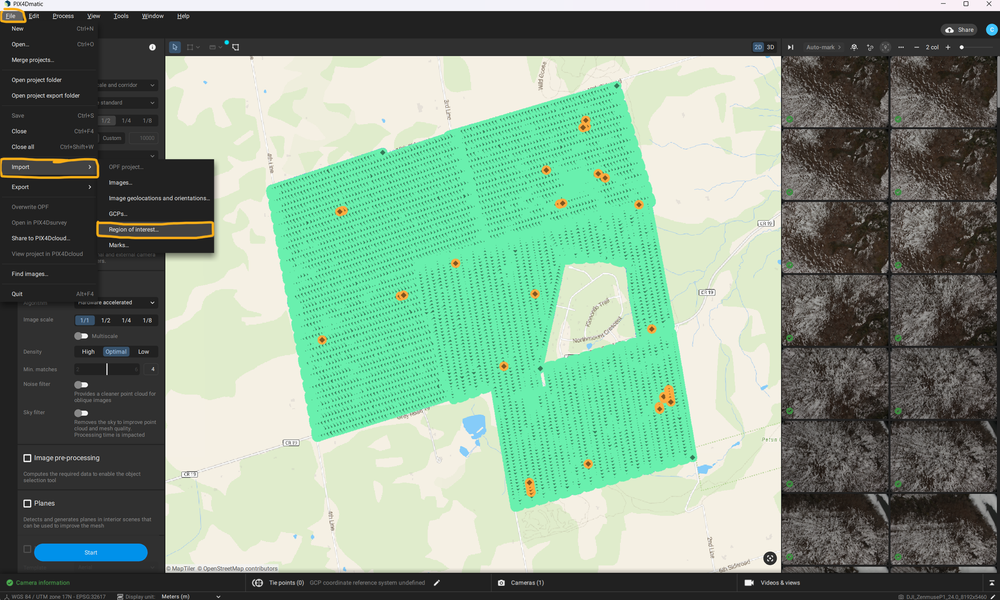The width and height of the screenshot is (1000, 600).
Task: Select High density option
Action: 88,352
